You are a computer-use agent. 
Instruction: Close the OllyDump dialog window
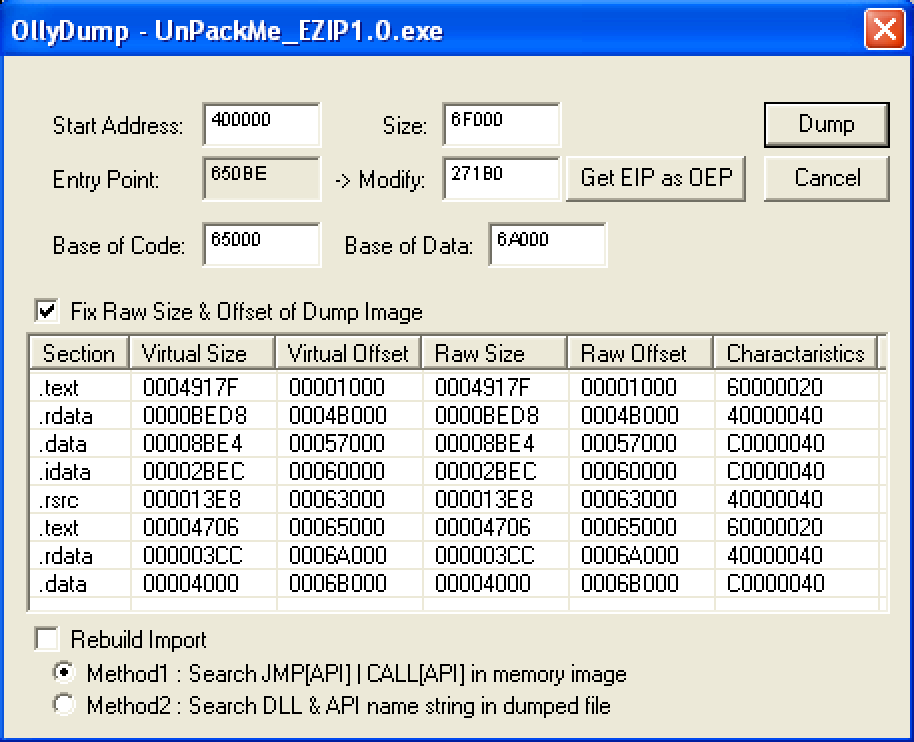884,29
